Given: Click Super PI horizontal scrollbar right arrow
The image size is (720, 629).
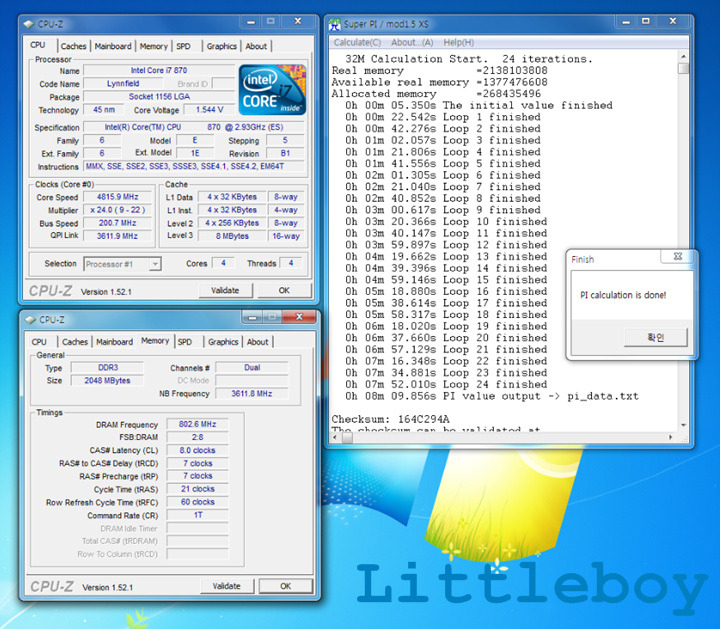Looking at the screenshot, I should pyautogui.click(x=671, y=438).
